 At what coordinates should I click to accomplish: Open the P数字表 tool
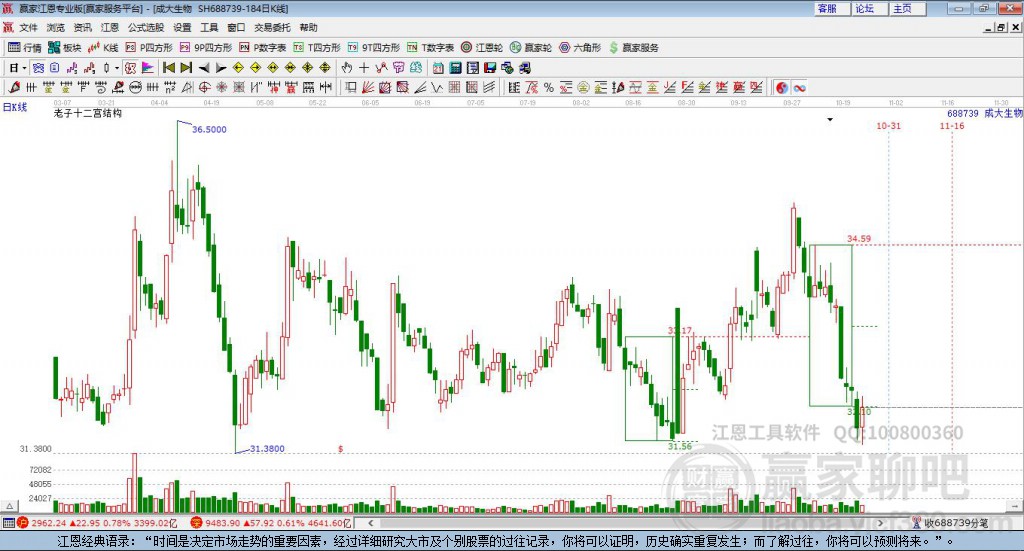[x=263, y=48]
